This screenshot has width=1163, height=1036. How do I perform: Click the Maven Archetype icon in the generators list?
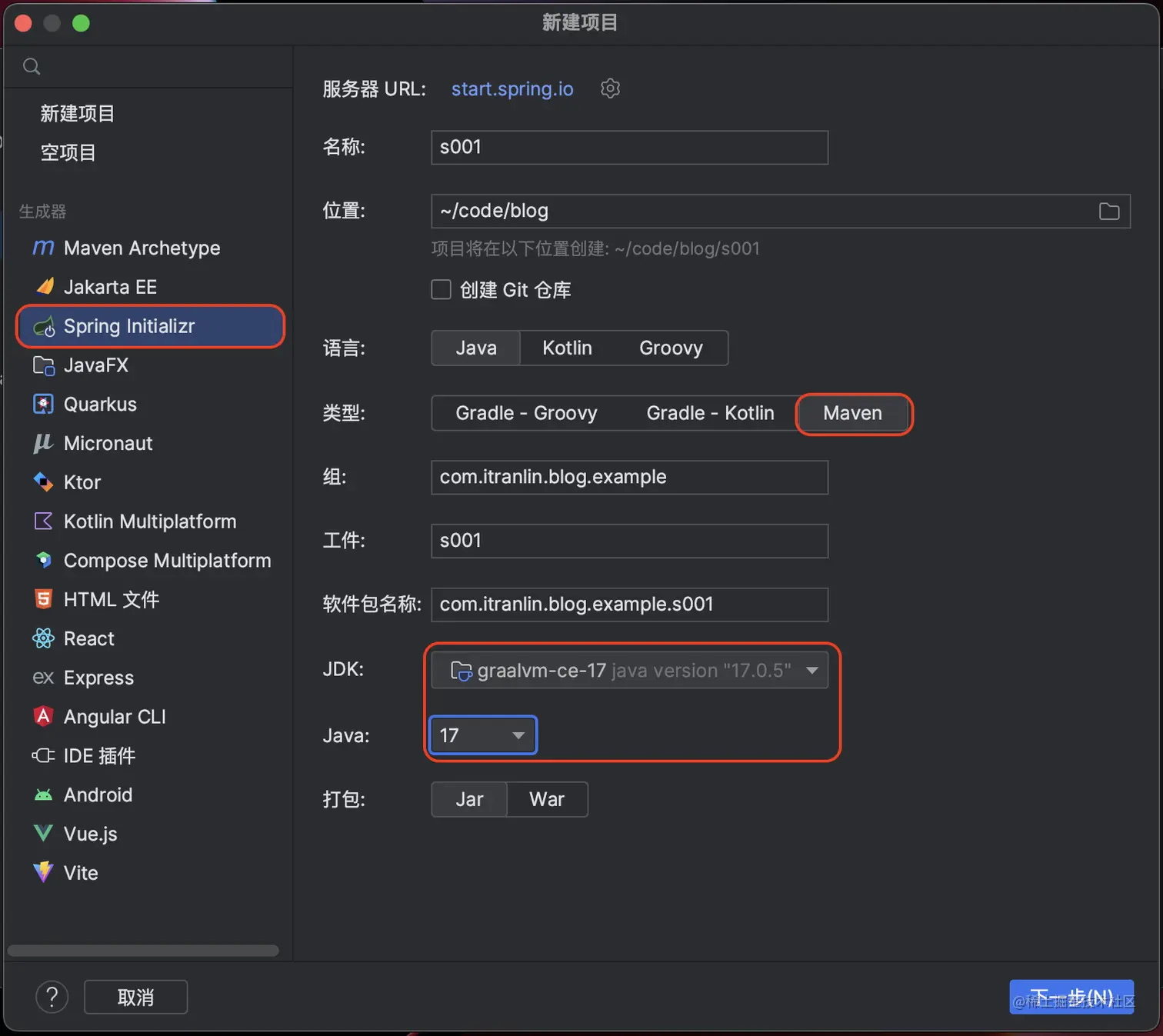pos(44,248)
